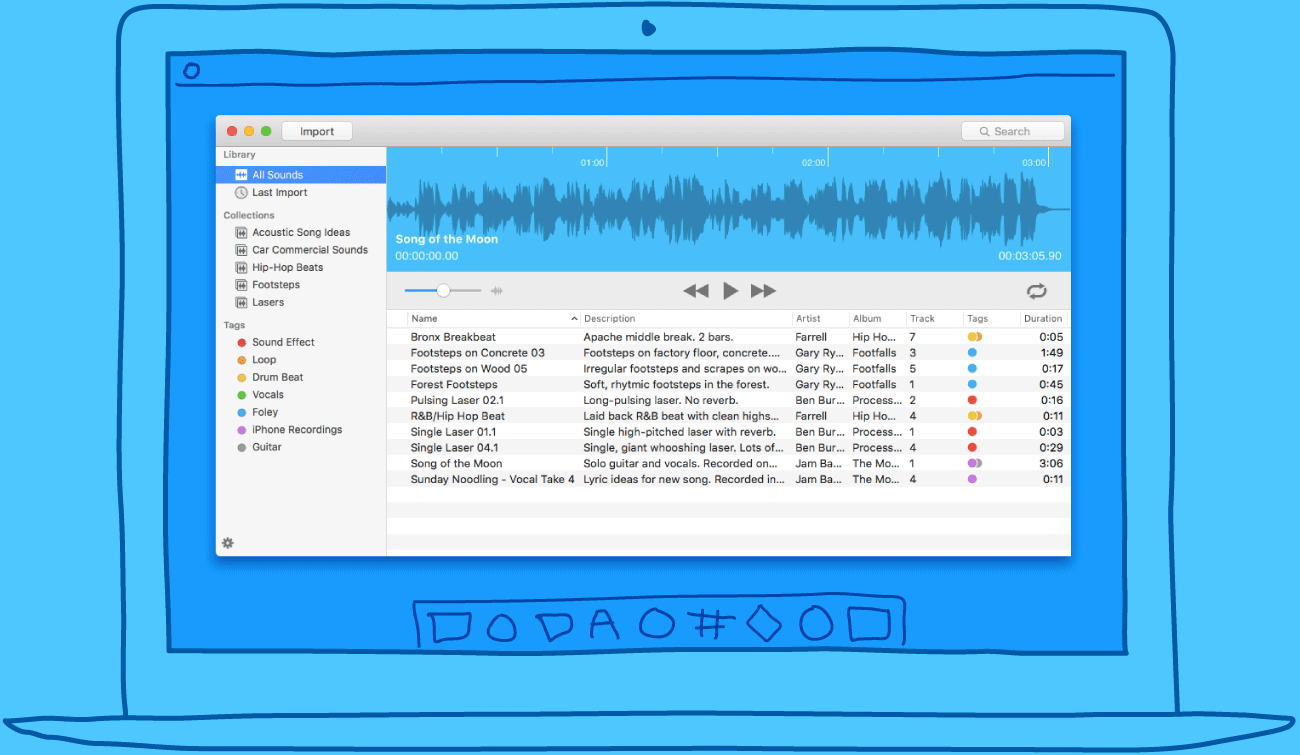Image resolution: width=1300 pixels, height=755 pixels.
Task: Click the 03:00 marker on waveform timeline
Action: click(x=1034, y=162)
